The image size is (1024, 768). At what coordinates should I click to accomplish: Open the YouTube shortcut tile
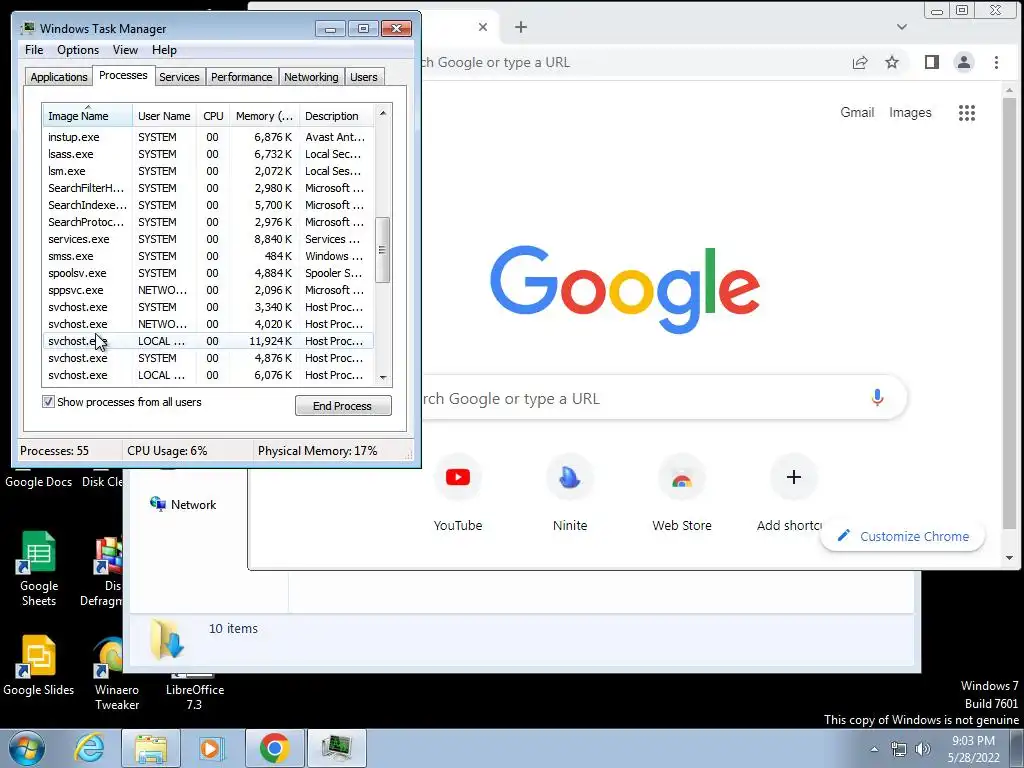click(458, 492)
